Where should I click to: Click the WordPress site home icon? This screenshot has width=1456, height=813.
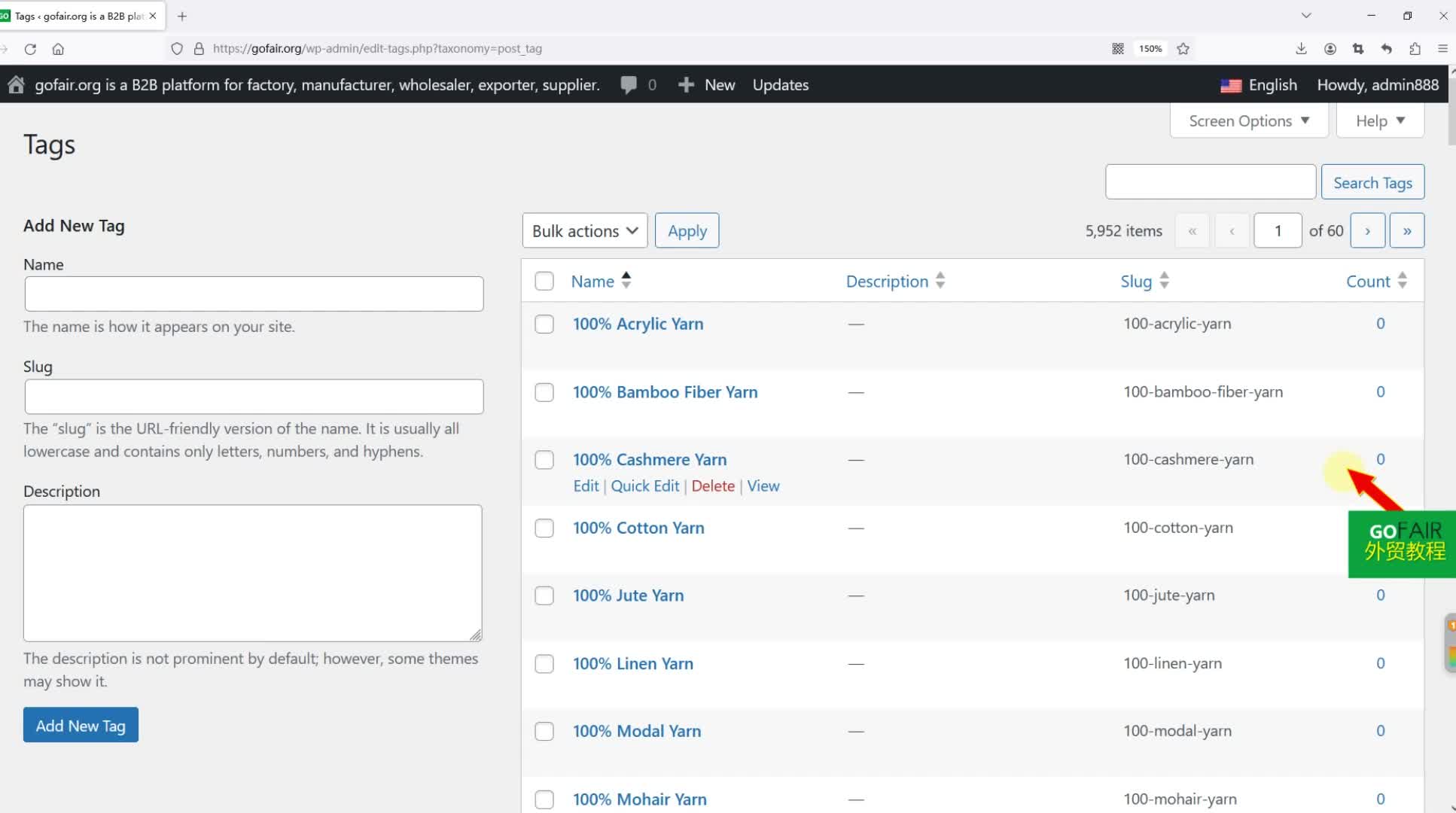coord(16,84)
